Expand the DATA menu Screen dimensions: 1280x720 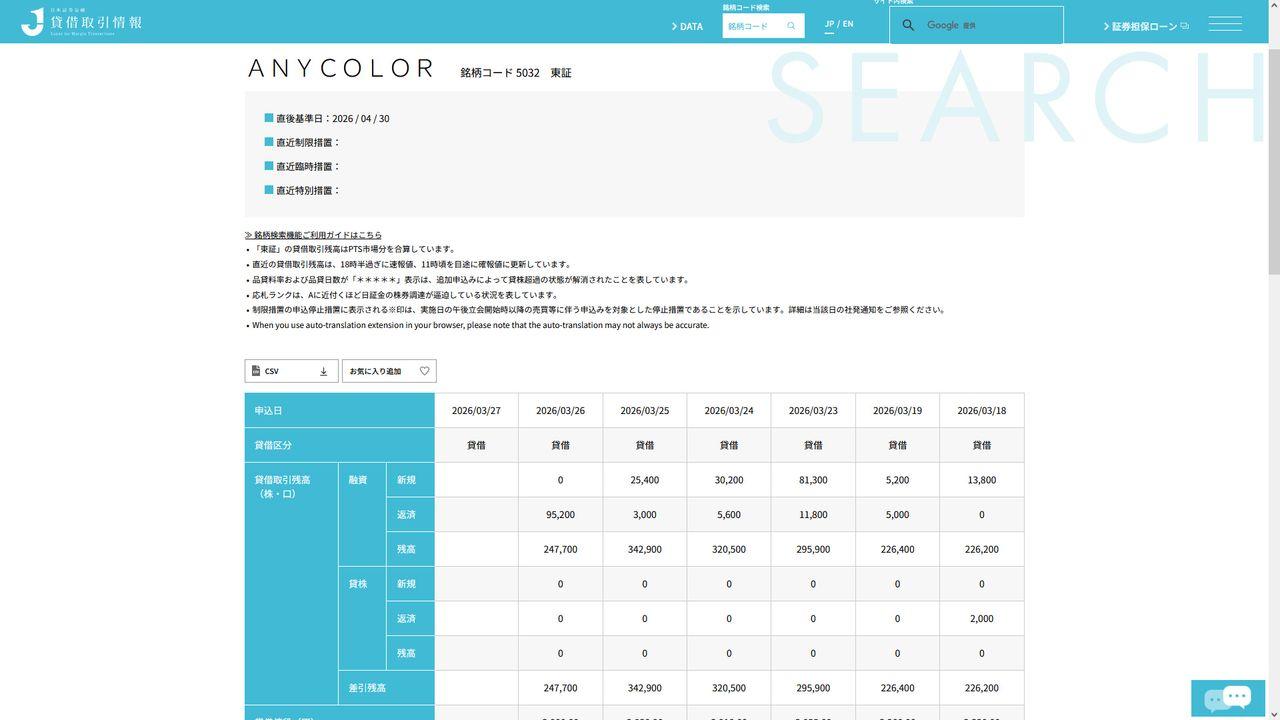[687, 27]
